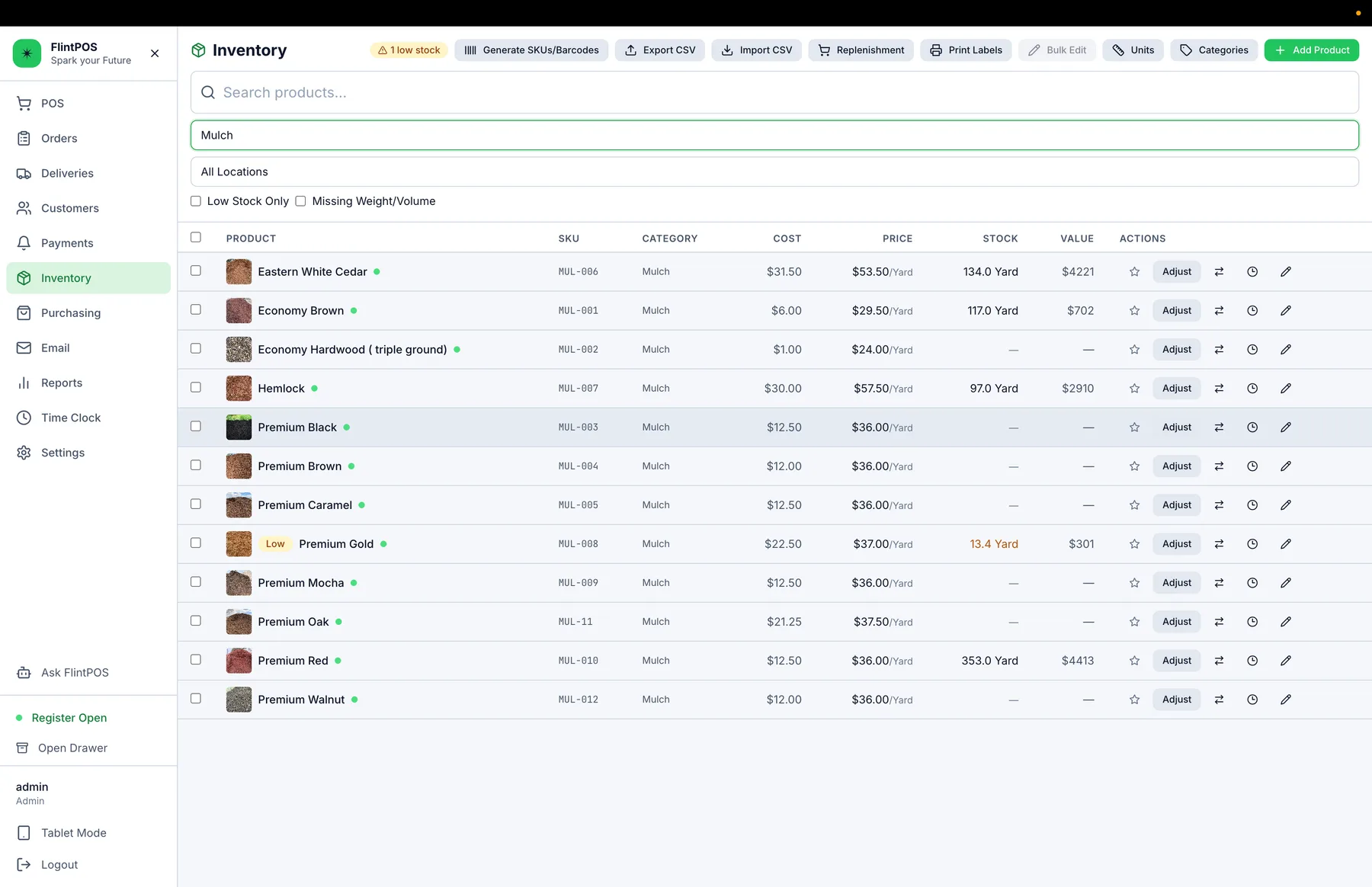The width and height of the screenshot is (1372, 887).
Task: Enable the Low Stock Only filter
Action: [196, 201]
